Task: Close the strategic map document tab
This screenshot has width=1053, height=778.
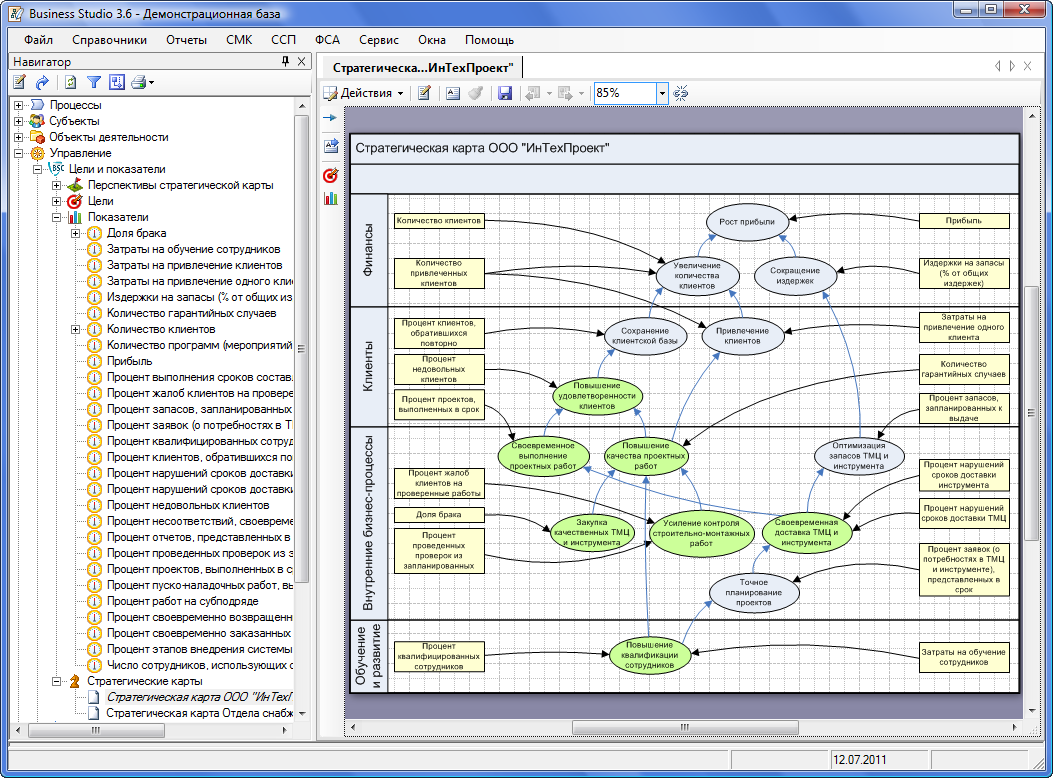Action: 1027,66
